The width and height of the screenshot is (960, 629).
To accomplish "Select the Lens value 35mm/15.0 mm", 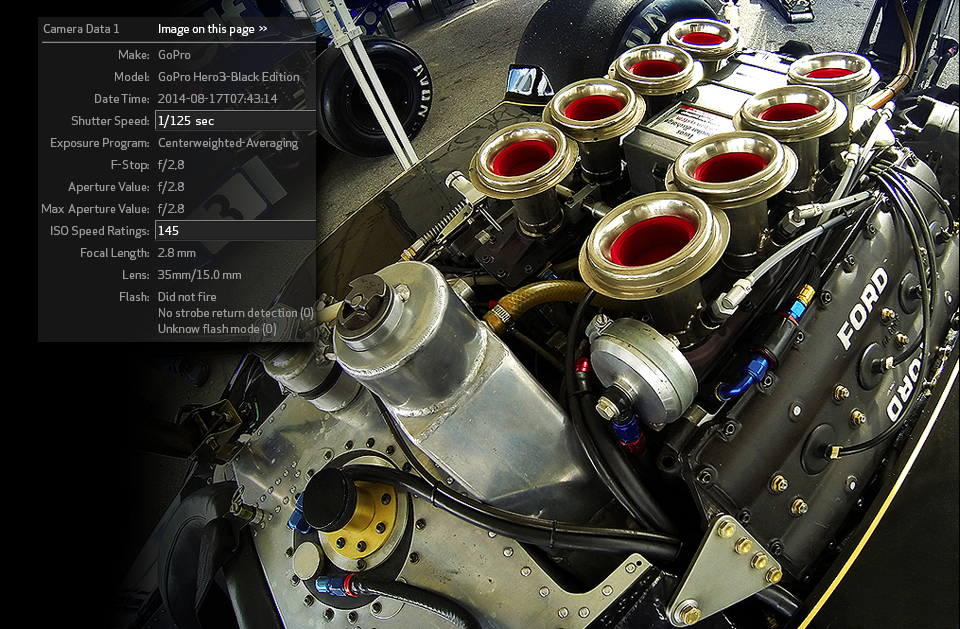I will coord(199,275).
